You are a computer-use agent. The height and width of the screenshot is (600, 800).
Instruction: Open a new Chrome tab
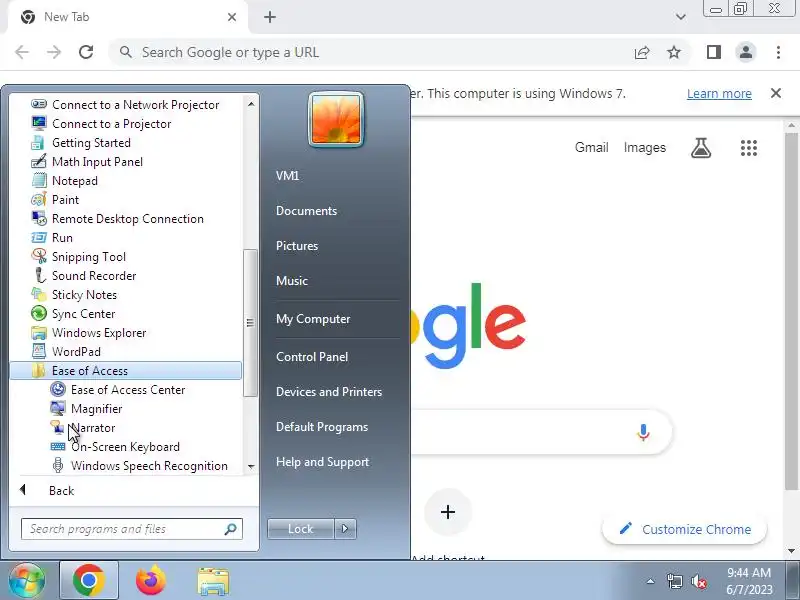(x=270, y=17)
